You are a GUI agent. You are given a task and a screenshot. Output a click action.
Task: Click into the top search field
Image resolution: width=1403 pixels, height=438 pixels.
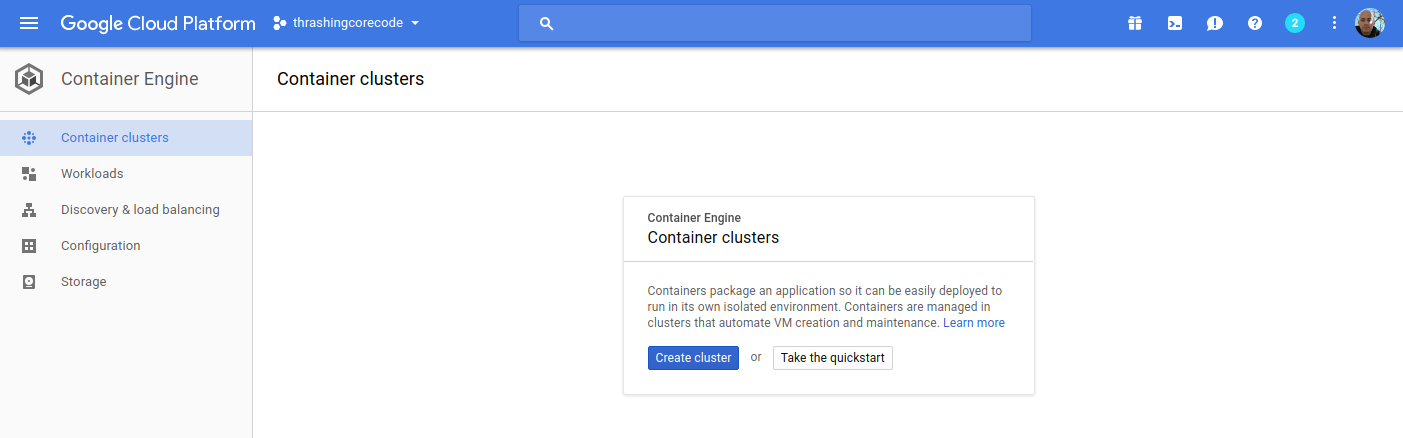774,23
